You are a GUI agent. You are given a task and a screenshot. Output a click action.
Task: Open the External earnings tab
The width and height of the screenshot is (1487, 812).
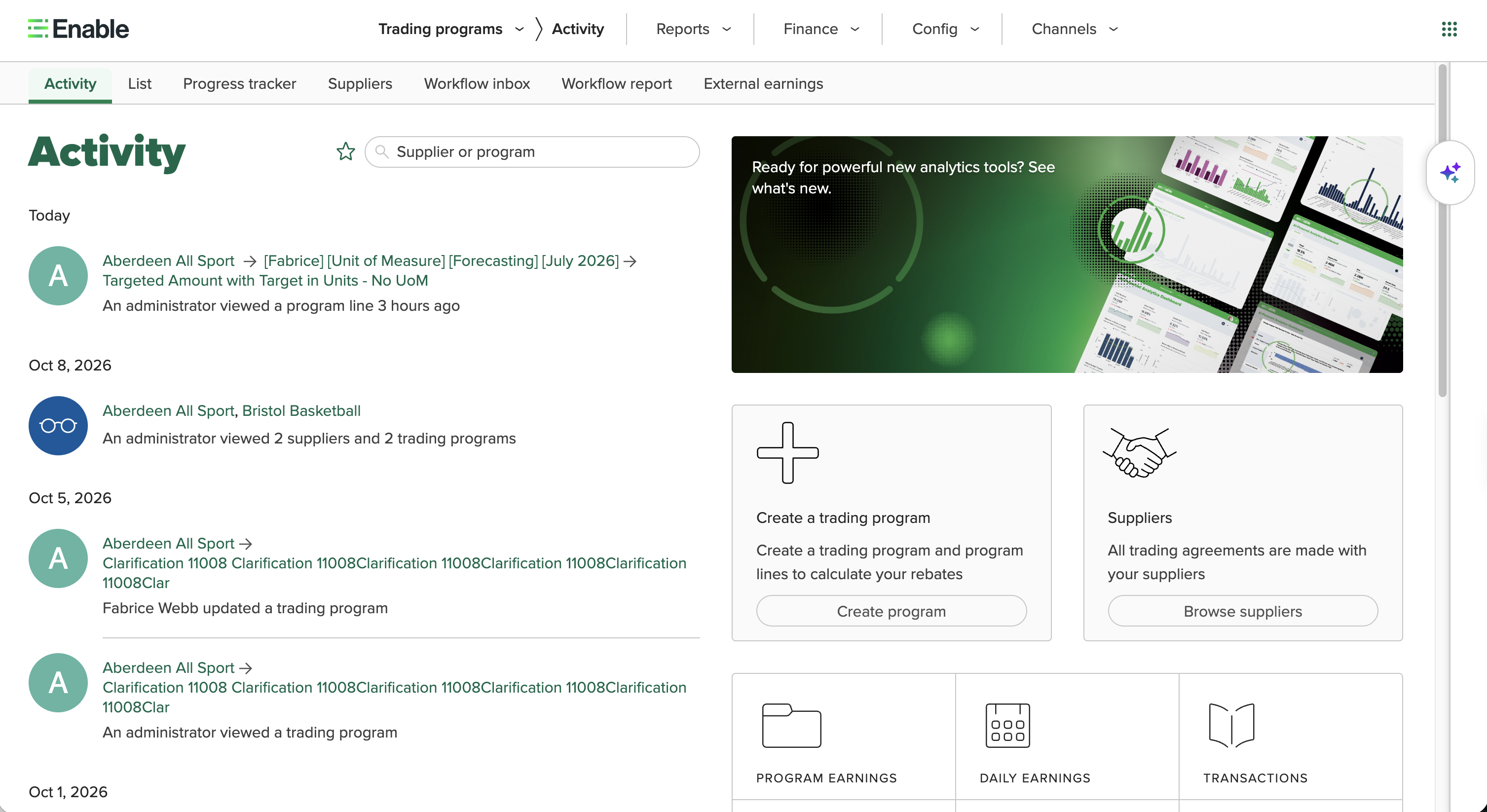763,84
